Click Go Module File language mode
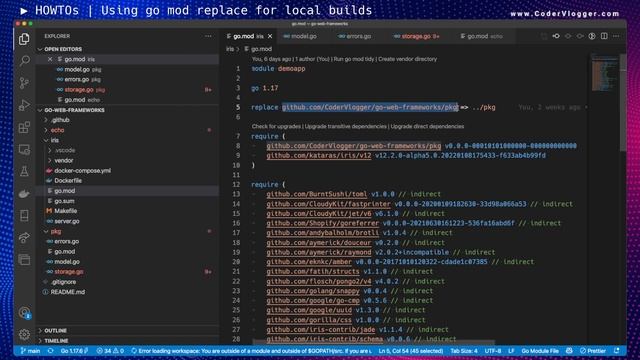Viewport: 640px width, 360px height. (540, 351)
